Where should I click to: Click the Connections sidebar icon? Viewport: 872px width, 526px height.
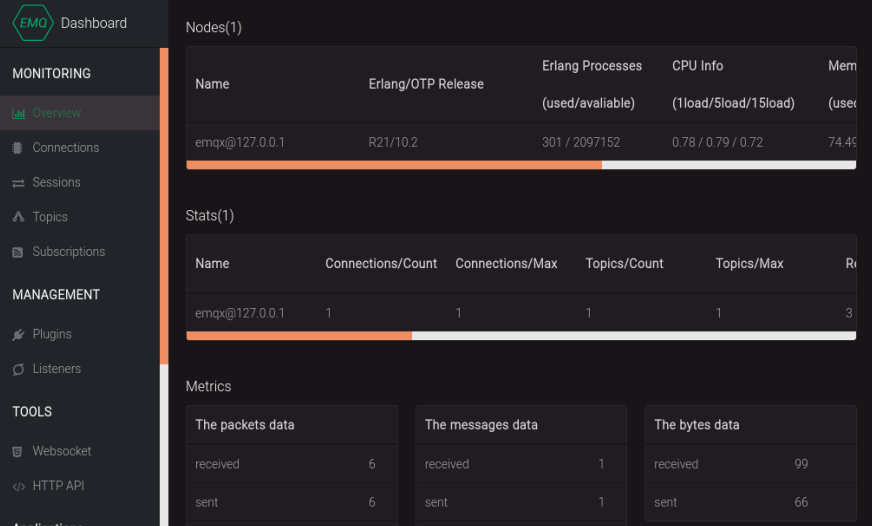pos(18,148)
